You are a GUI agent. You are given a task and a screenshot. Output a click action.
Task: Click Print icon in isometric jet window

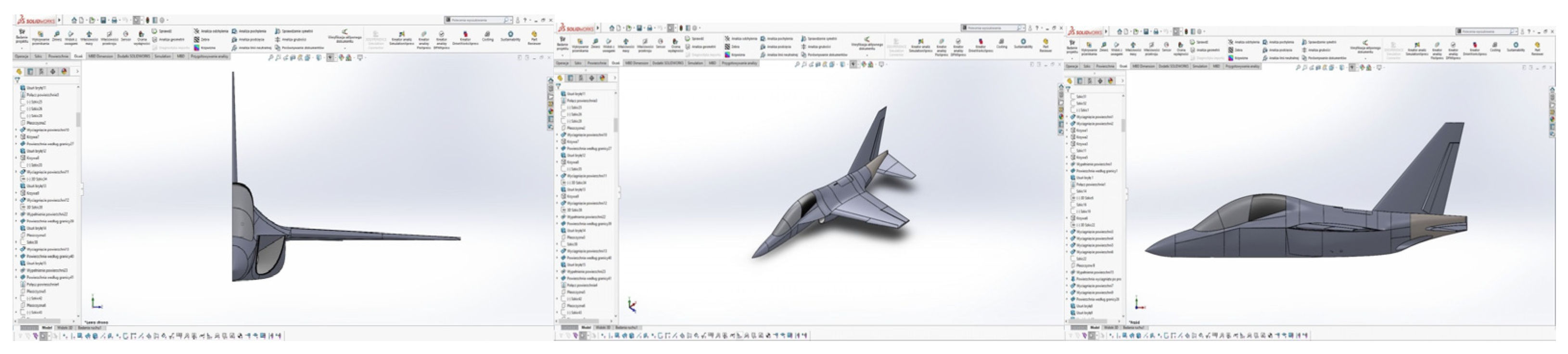click(650, 28)
